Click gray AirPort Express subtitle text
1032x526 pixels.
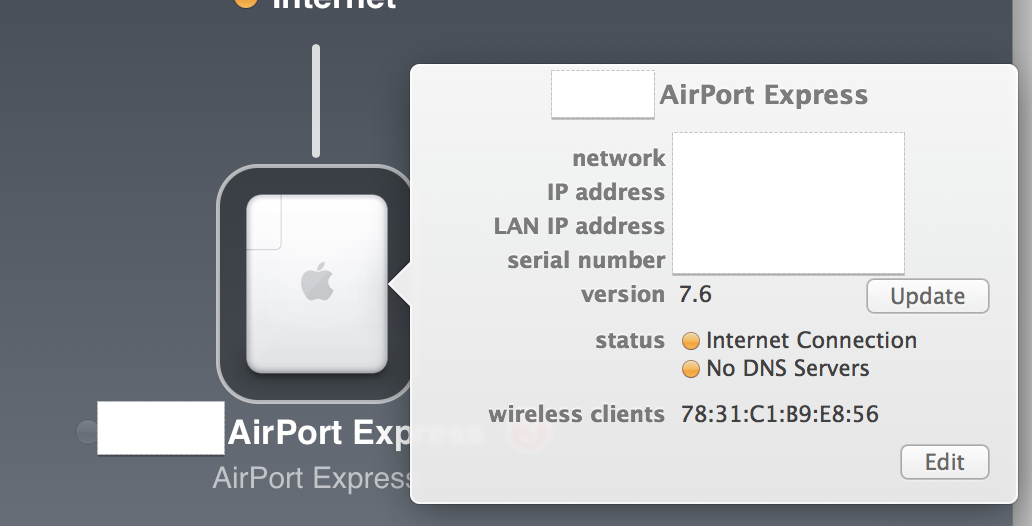point(313,479)
